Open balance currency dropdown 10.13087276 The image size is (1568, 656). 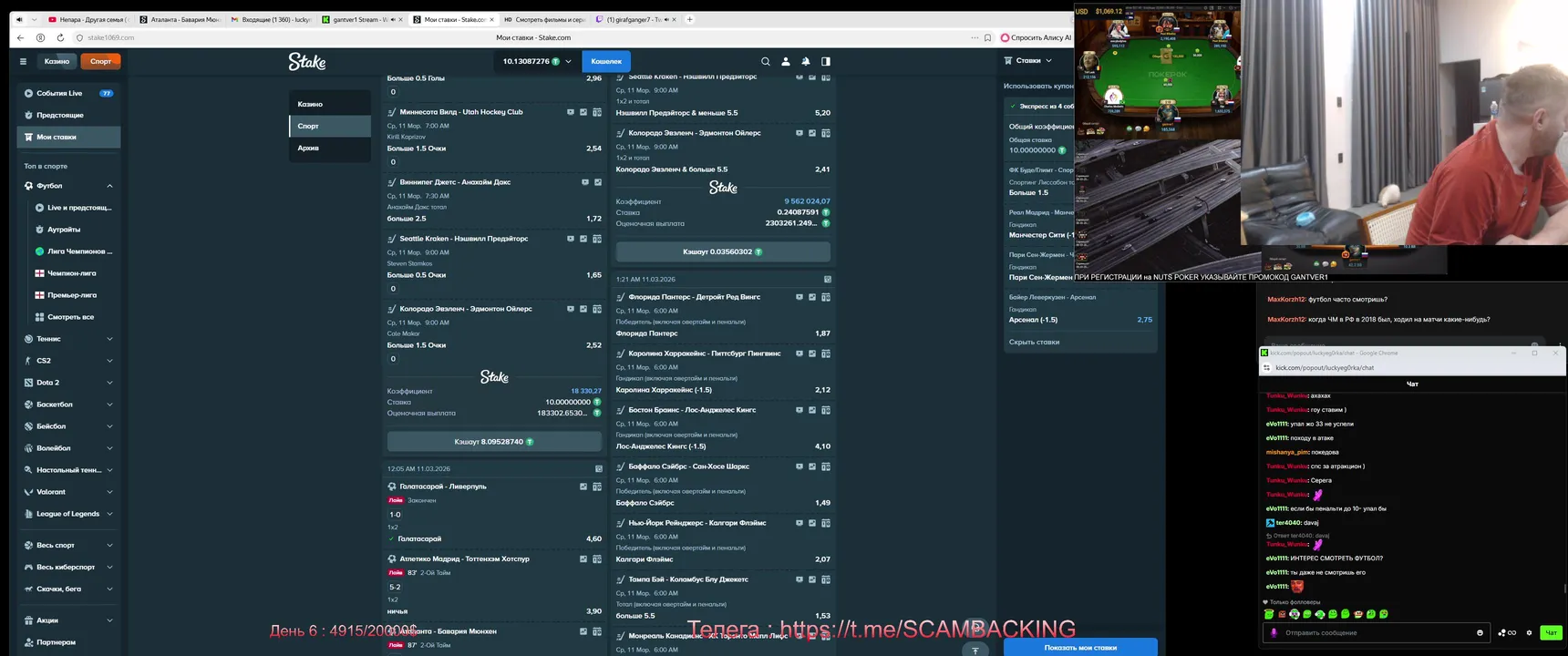[x=537, y=61]
